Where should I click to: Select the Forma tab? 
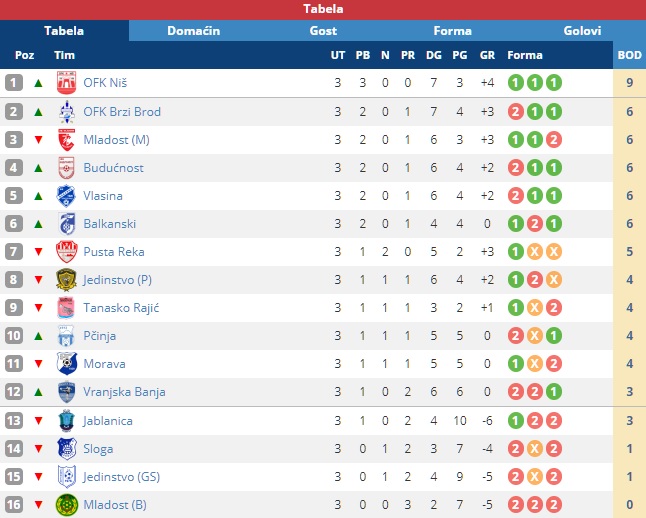click(452, 31)
